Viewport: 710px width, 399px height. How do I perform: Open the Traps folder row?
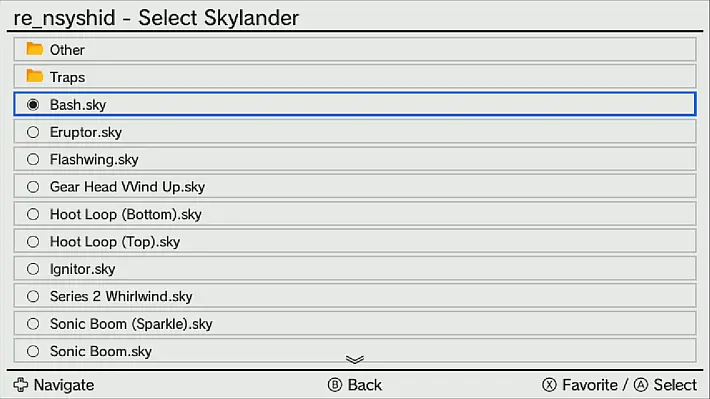click(x=355, y=77)
